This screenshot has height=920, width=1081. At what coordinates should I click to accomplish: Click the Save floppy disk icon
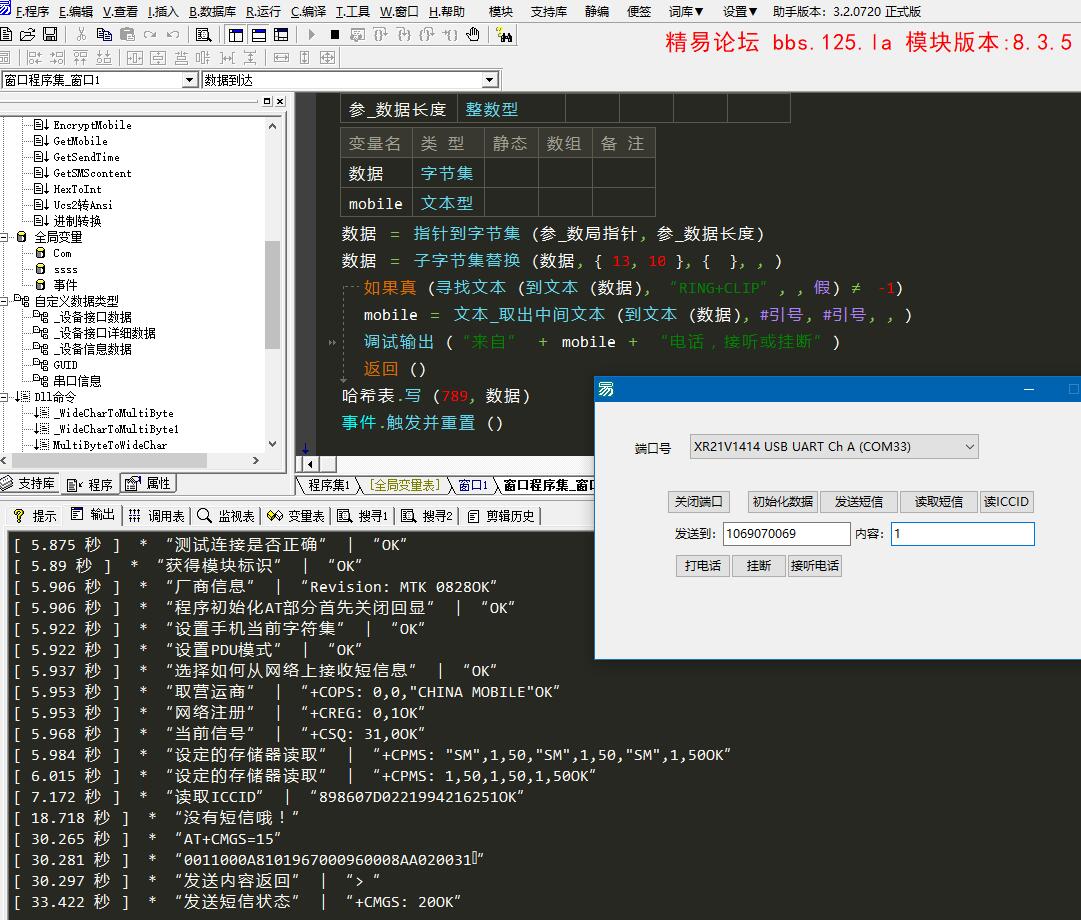point(50,34)
